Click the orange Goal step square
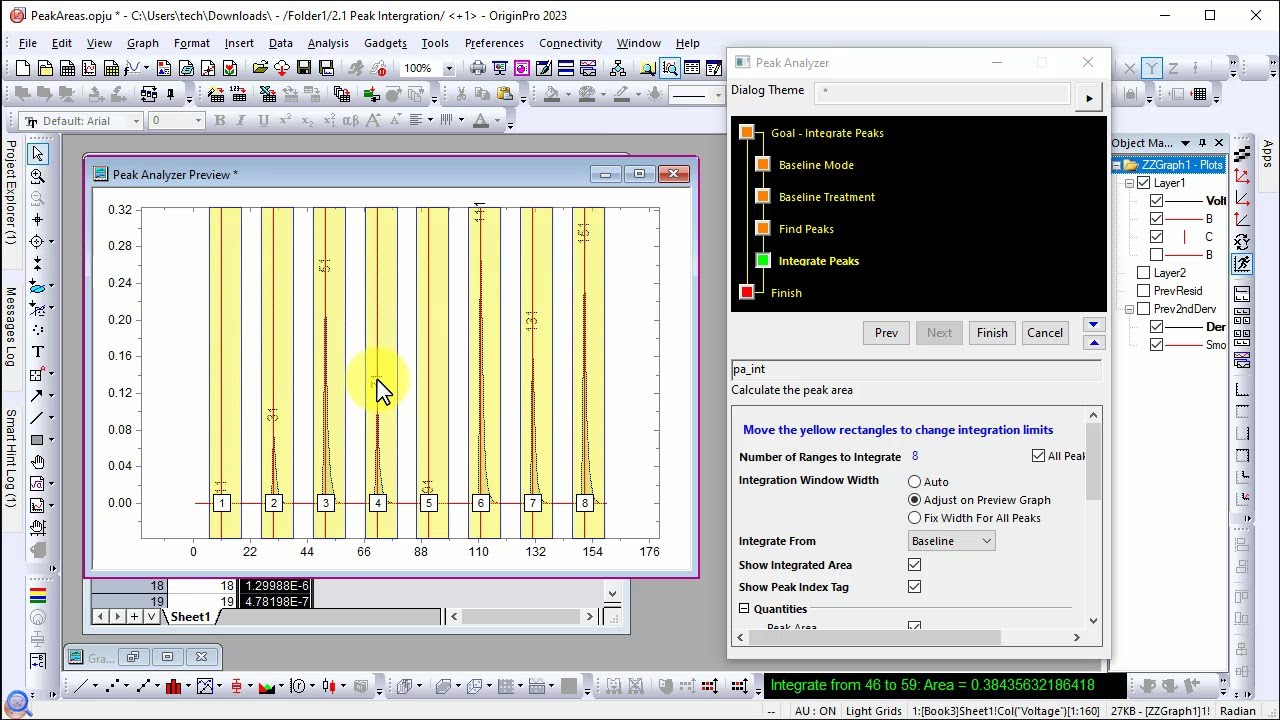Screen dimensions: 1280x720 [747, 133]
